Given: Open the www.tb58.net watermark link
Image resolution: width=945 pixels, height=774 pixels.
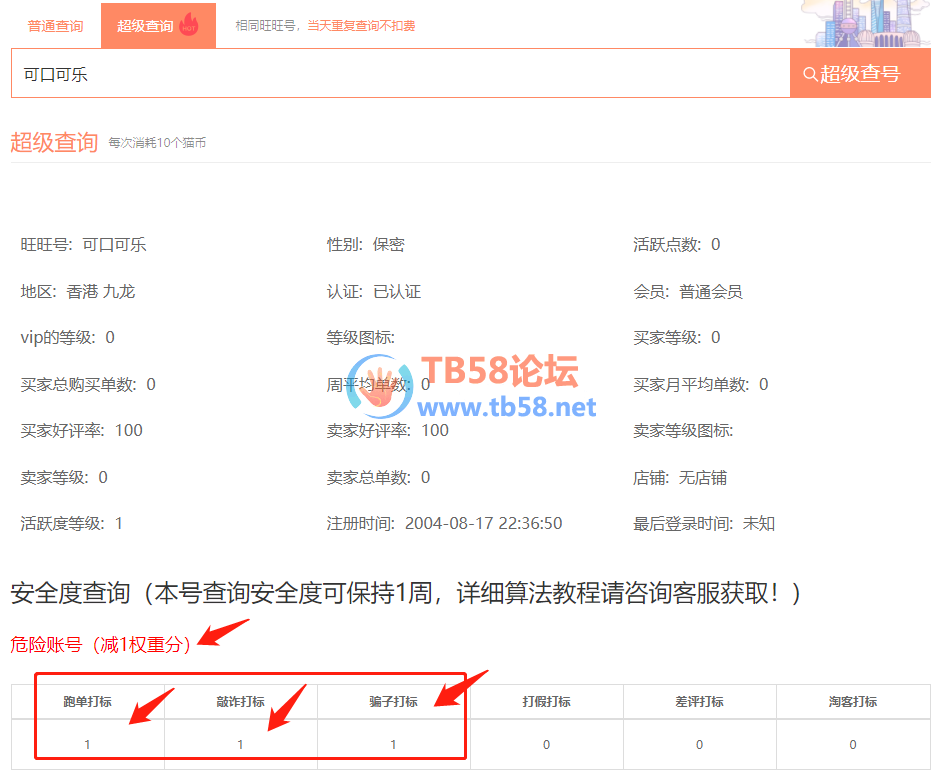Looking at the screenshot, I should click(506, 406).
